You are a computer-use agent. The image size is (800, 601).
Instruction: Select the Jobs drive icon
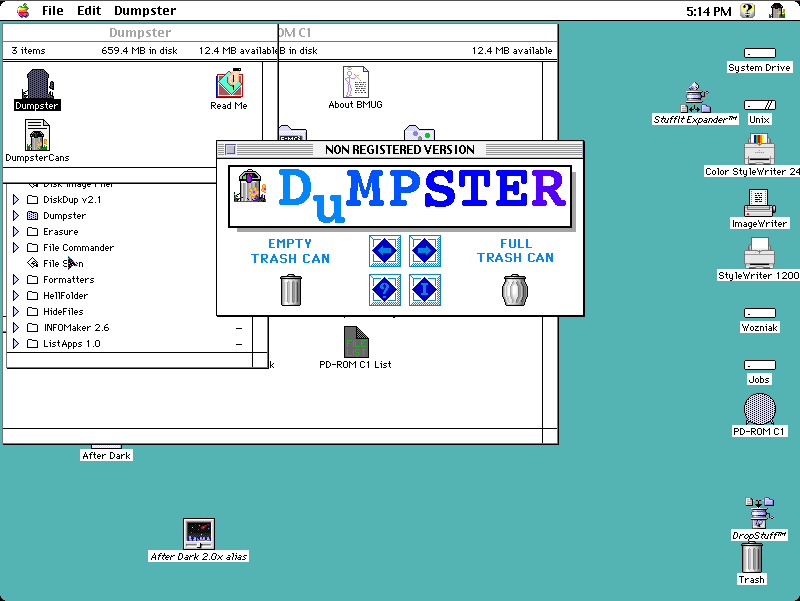(759, 365)
